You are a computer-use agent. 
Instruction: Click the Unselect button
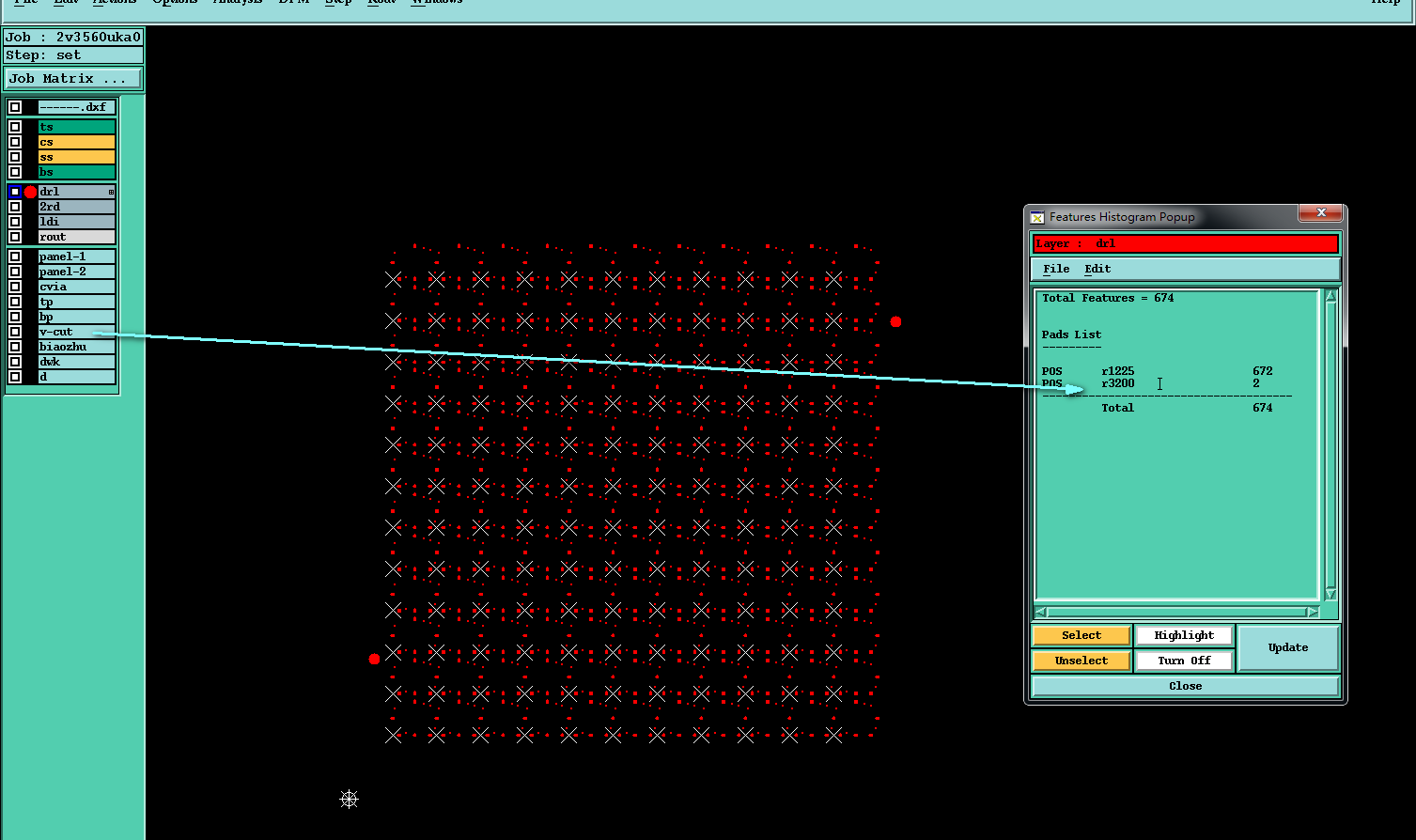pyautogui.click(x=1081, y=661)
